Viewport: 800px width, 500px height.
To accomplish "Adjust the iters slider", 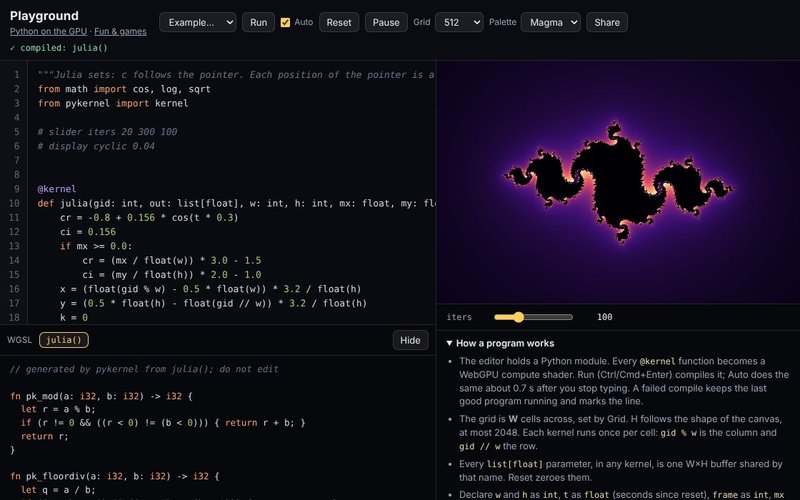I will (533, 317).
